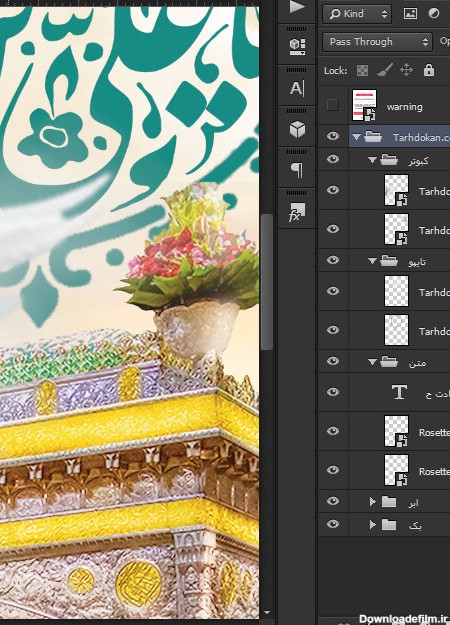Select the warning layer thumbnail
Viewport: 450px width, 625px height.
tap(364, 105)
